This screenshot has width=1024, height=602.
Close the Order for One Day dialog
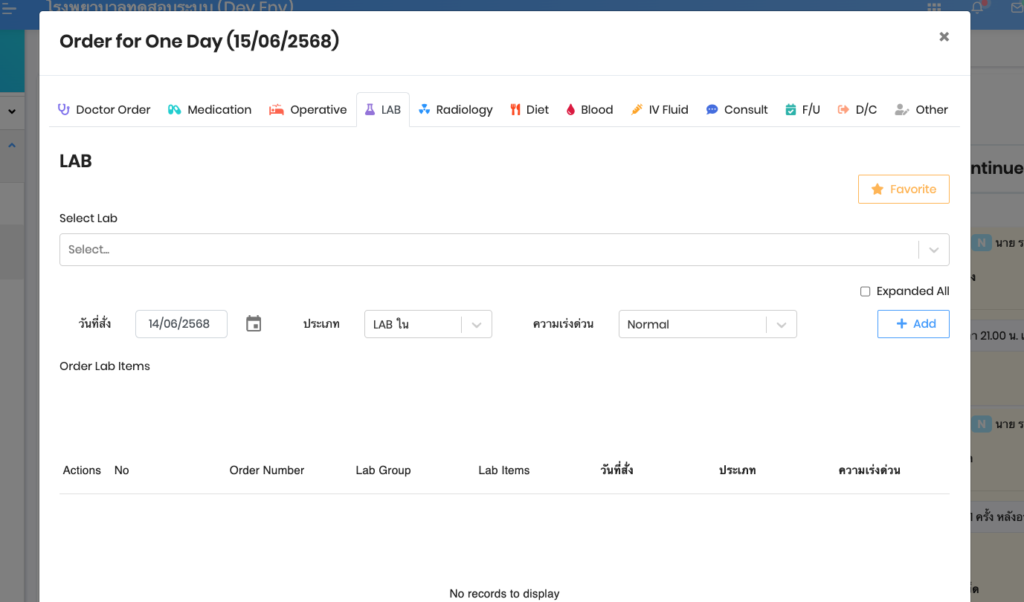point(943,37)
